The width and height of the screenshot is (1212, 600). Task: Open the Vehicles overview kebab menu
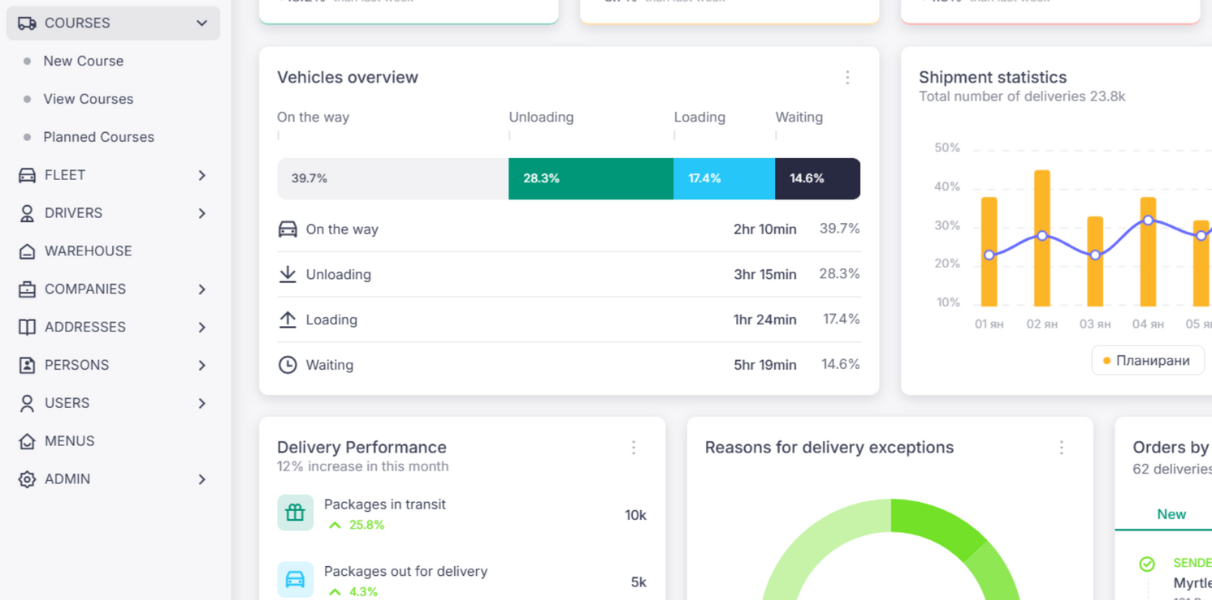pyautogui.click(x=848, y=77)
